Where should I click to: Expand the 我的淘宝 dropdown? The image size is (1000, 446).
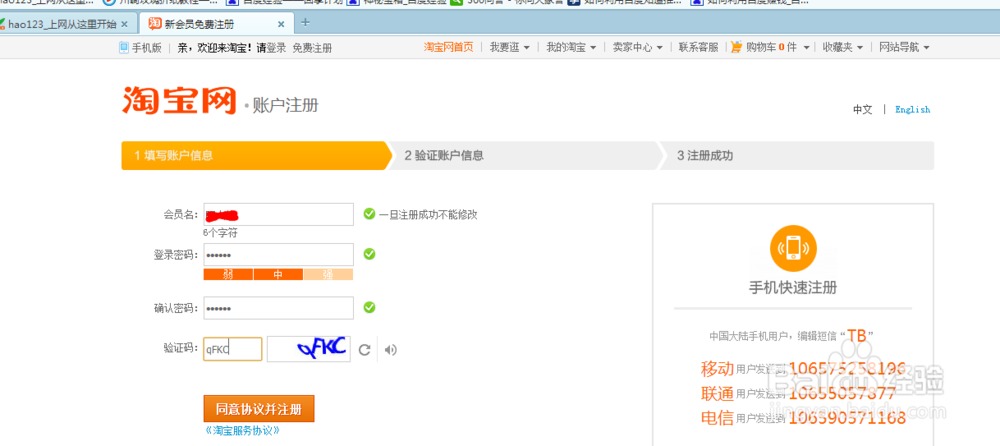[571, 47]
